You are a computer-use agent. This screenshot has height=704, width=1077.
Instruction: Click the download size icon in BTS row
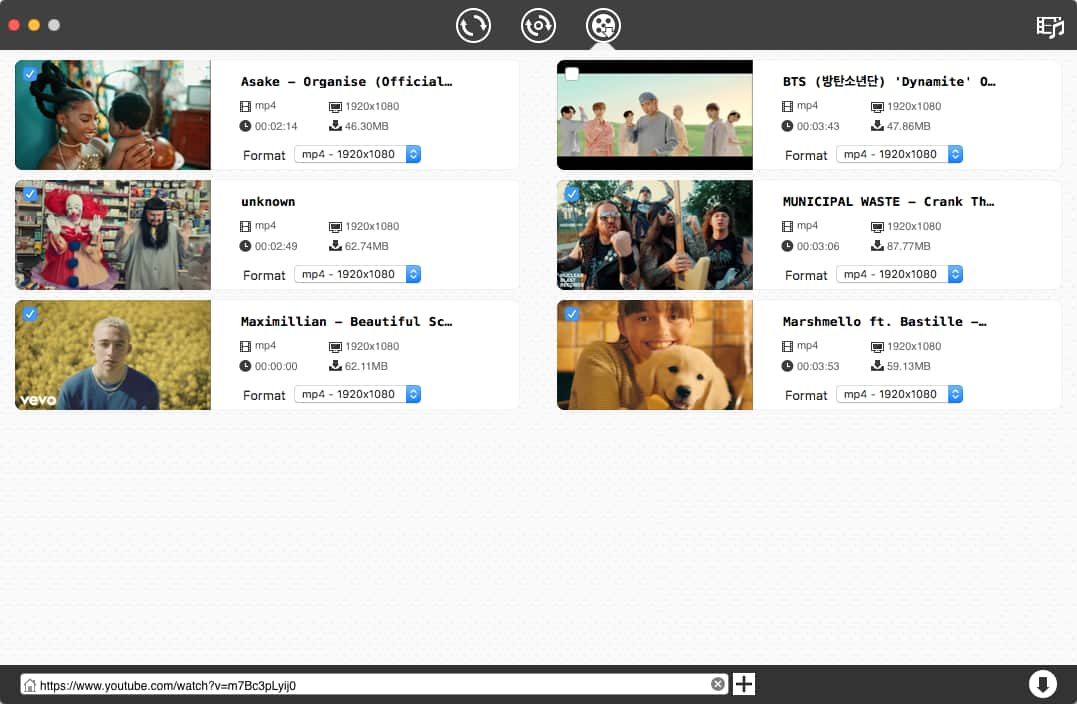[x=877, y=126]
